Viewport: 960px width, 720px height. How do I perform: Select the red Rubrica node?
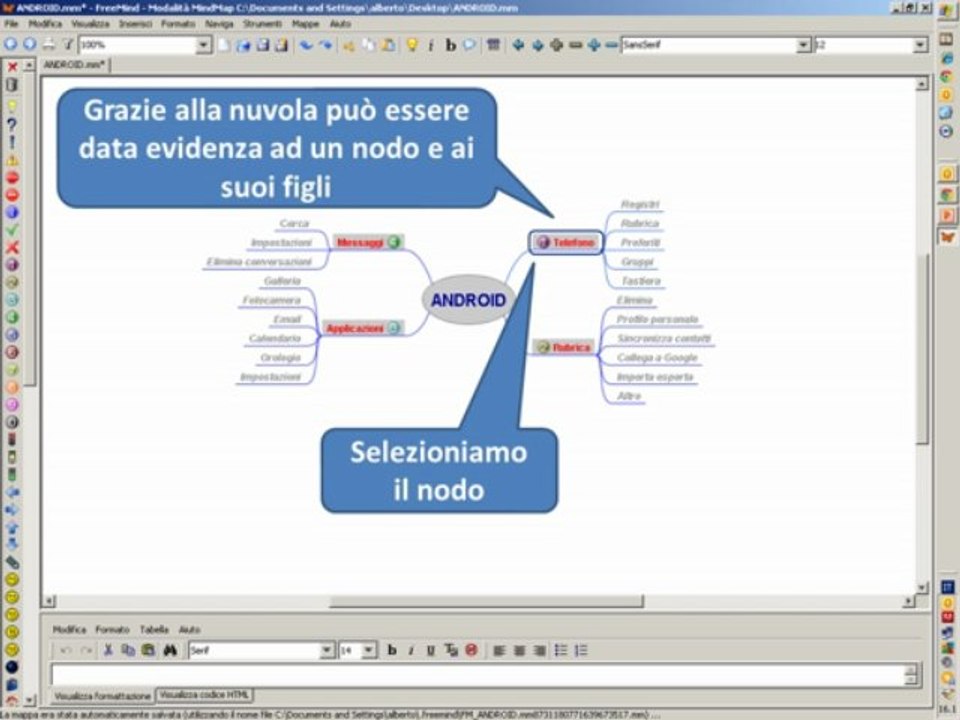564,348
